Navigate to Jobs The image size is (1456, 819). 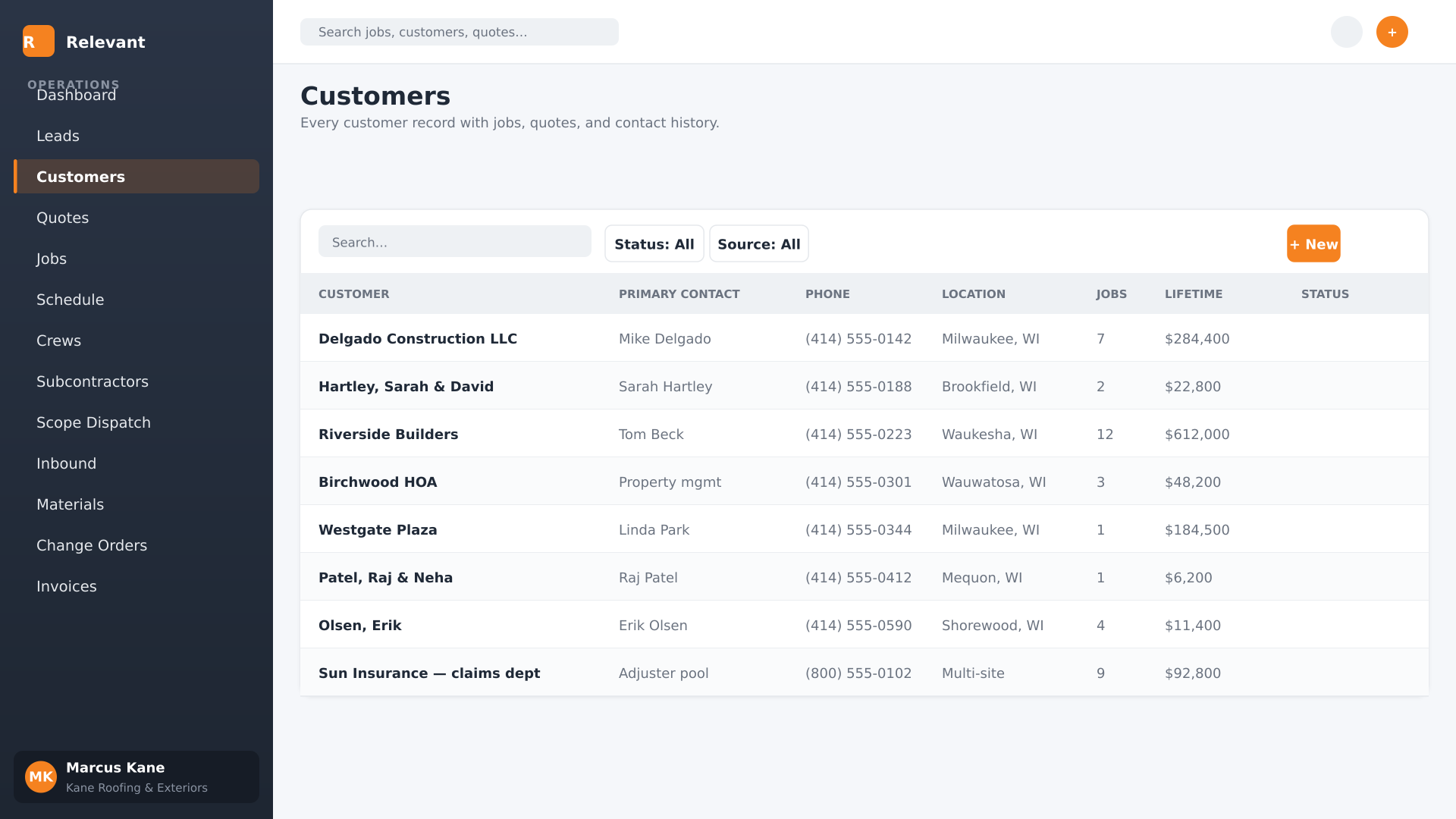point(136,259)
